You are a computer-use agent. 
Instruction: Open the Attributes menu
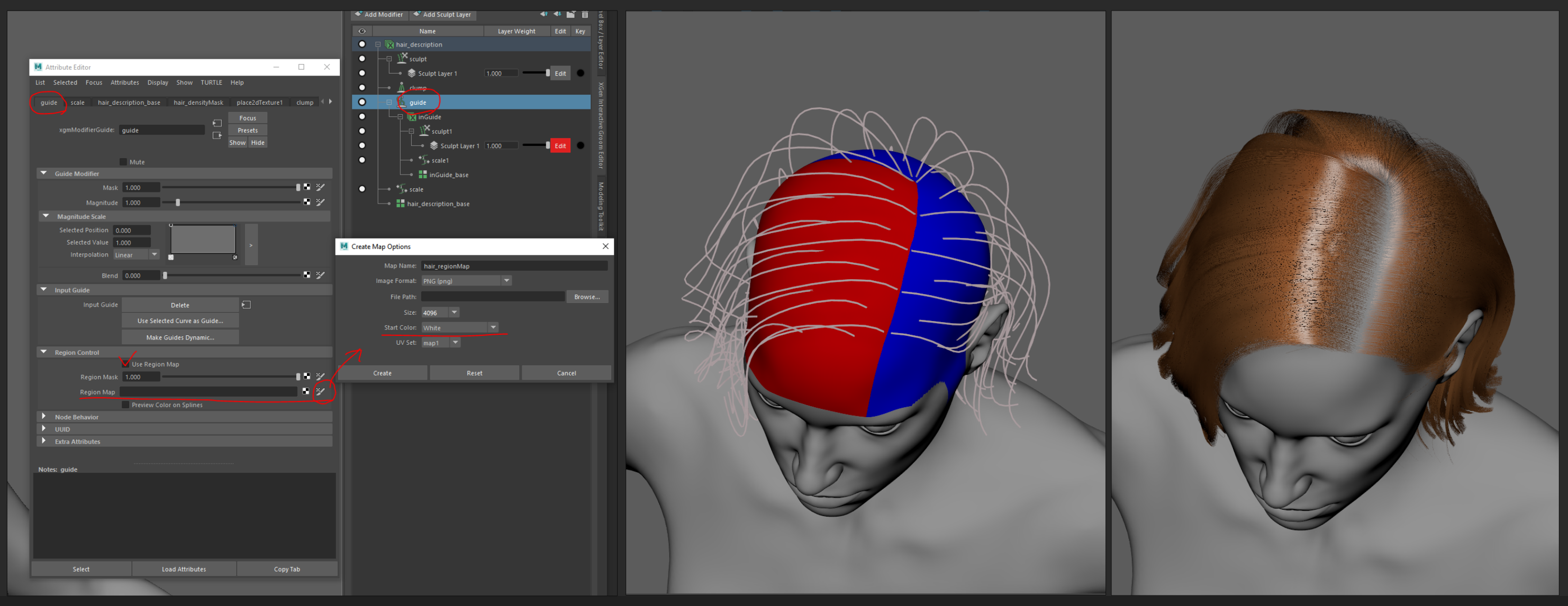point(124,82)
